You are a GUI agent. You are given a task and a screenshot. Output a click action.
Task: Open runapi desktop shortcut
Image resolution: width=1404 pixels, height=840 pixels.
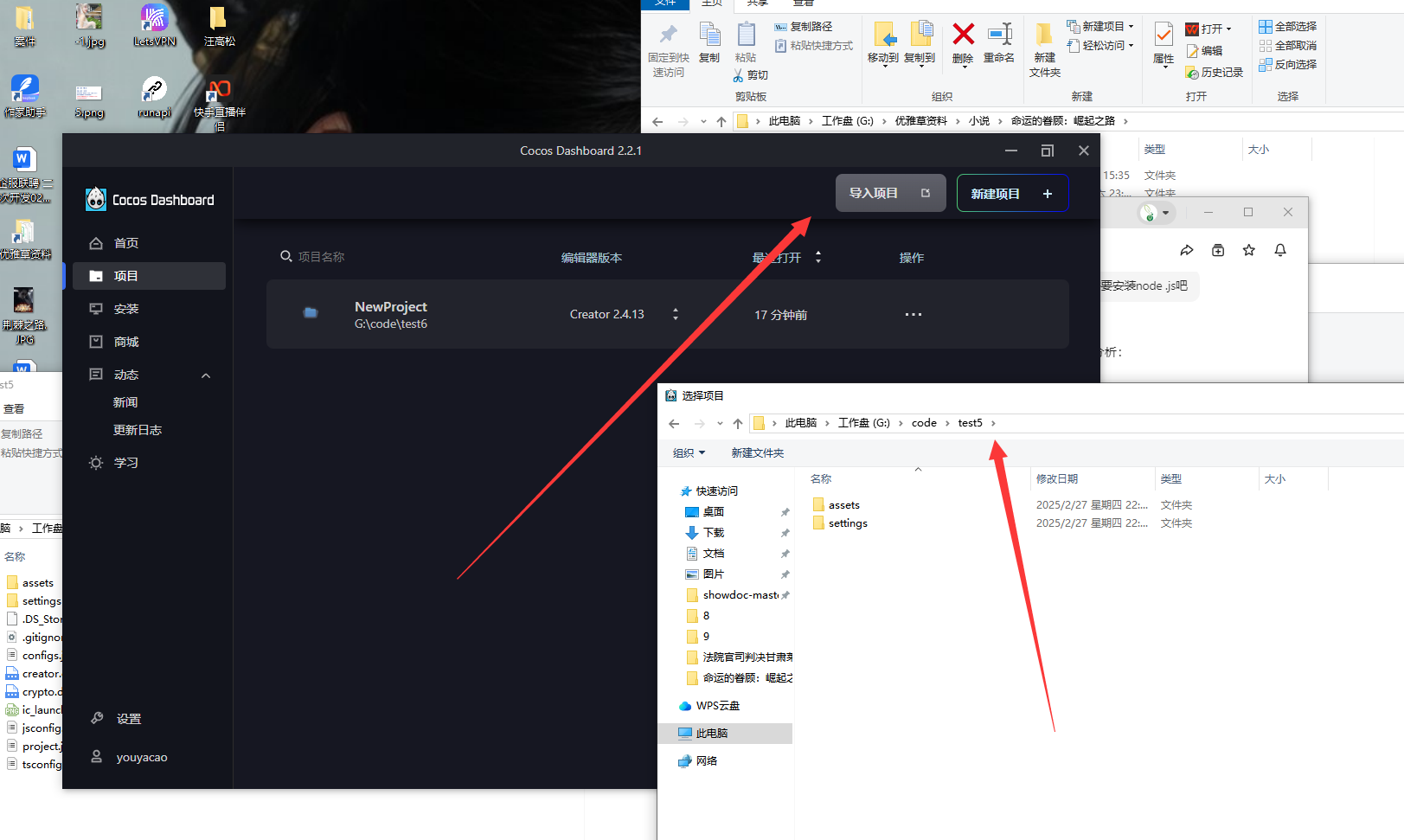[154, 97]
